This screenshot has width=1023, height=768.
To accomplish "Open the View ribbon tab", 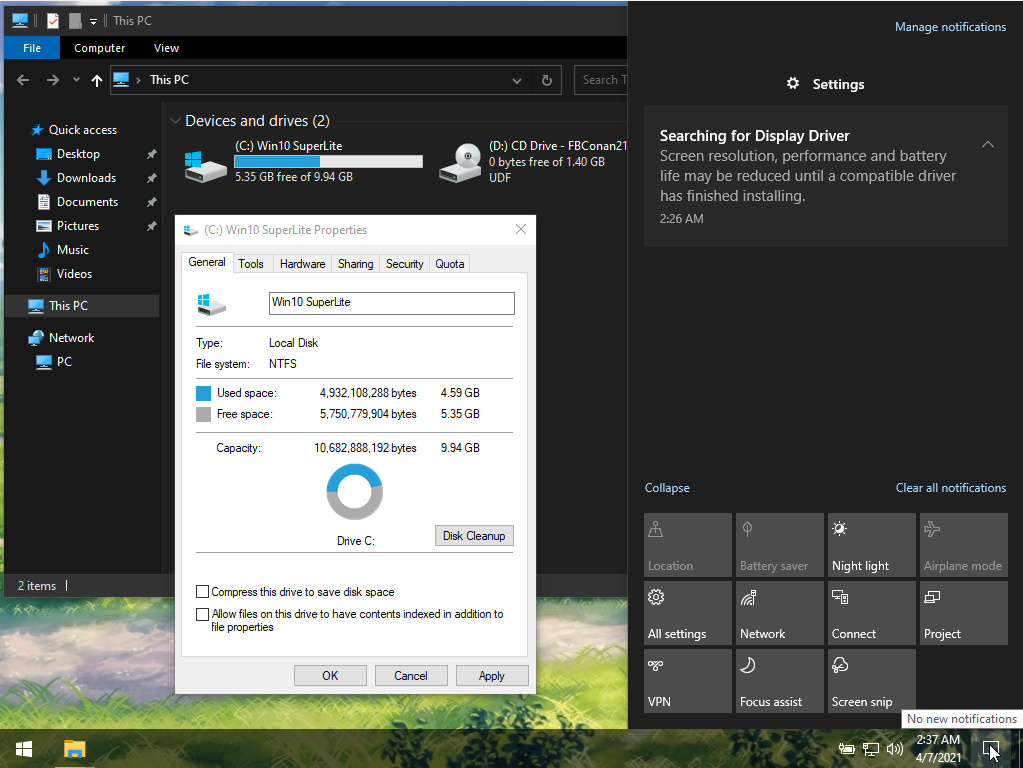I will tap(166, 48).
